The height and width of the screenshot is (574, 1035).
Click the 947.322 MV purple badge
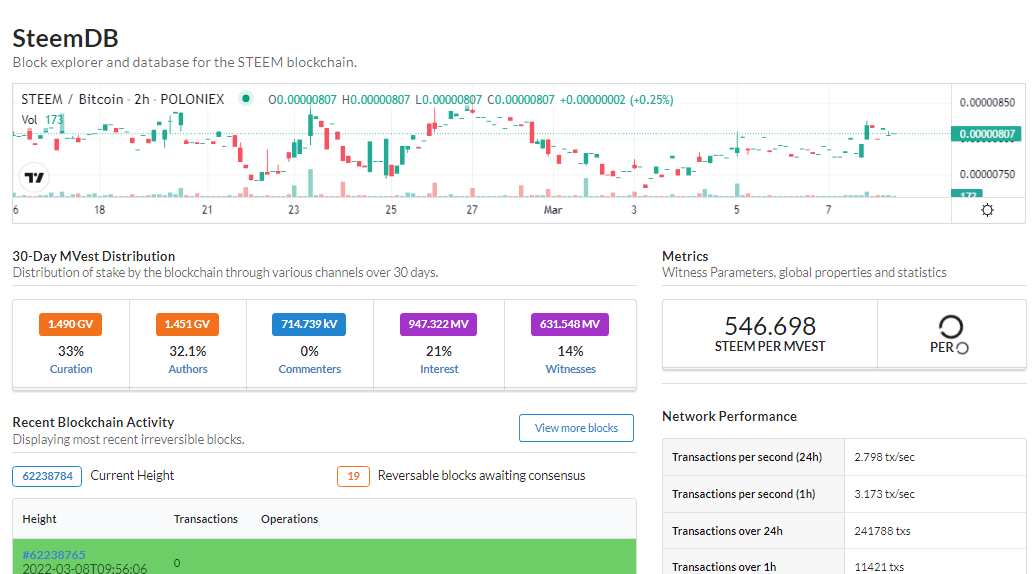[x=438, y=324]
